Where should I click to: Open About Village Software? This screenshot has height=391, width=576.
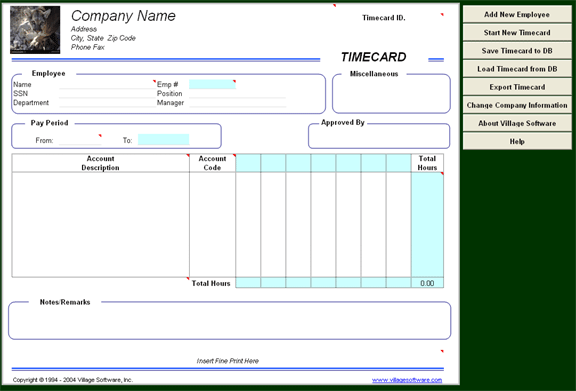click(517, 123)
